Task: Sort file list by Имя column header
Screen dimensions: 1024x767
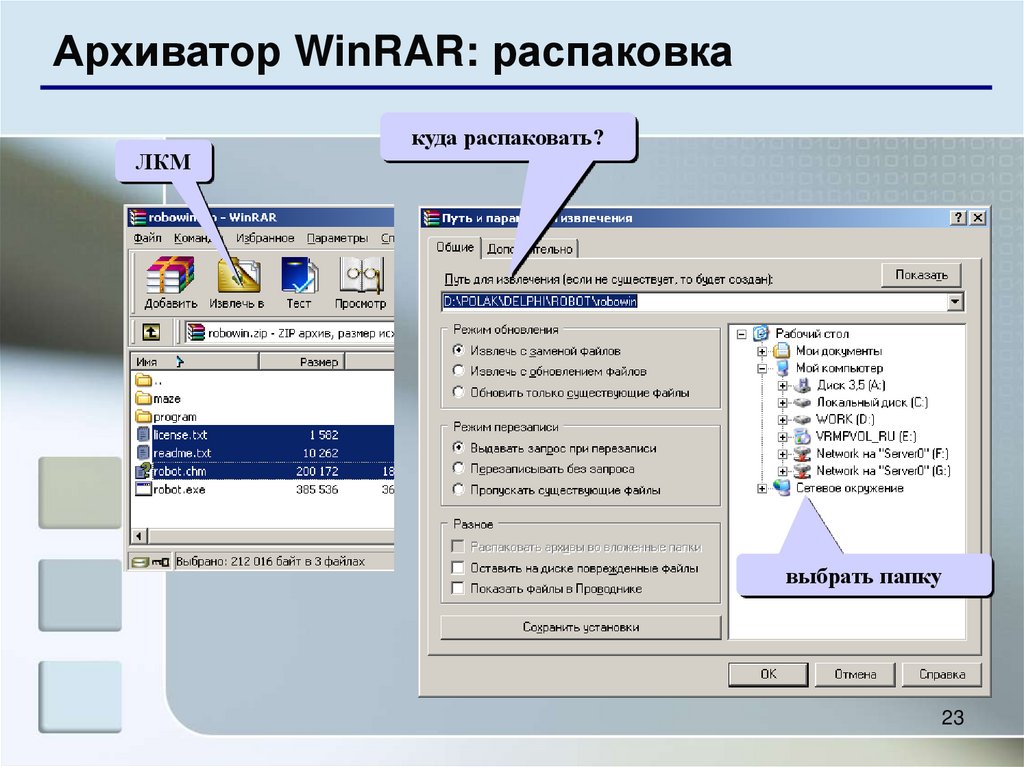Action: (x=195, y=361)
